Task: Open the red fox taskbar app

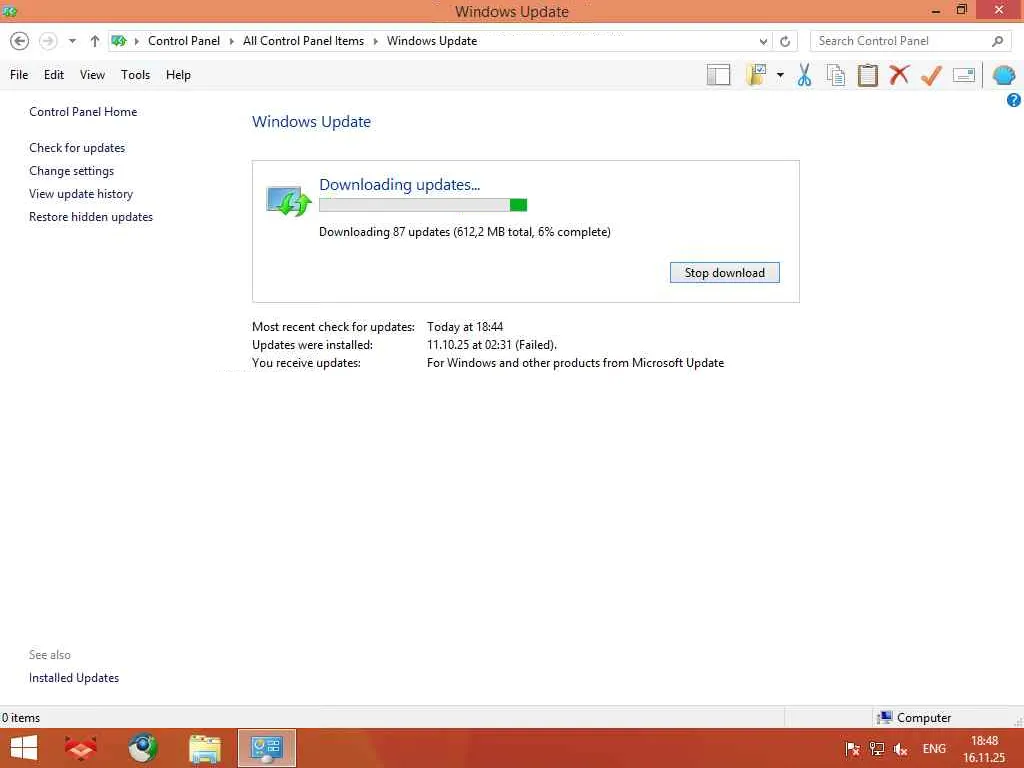Action: [x=81, y=748]
